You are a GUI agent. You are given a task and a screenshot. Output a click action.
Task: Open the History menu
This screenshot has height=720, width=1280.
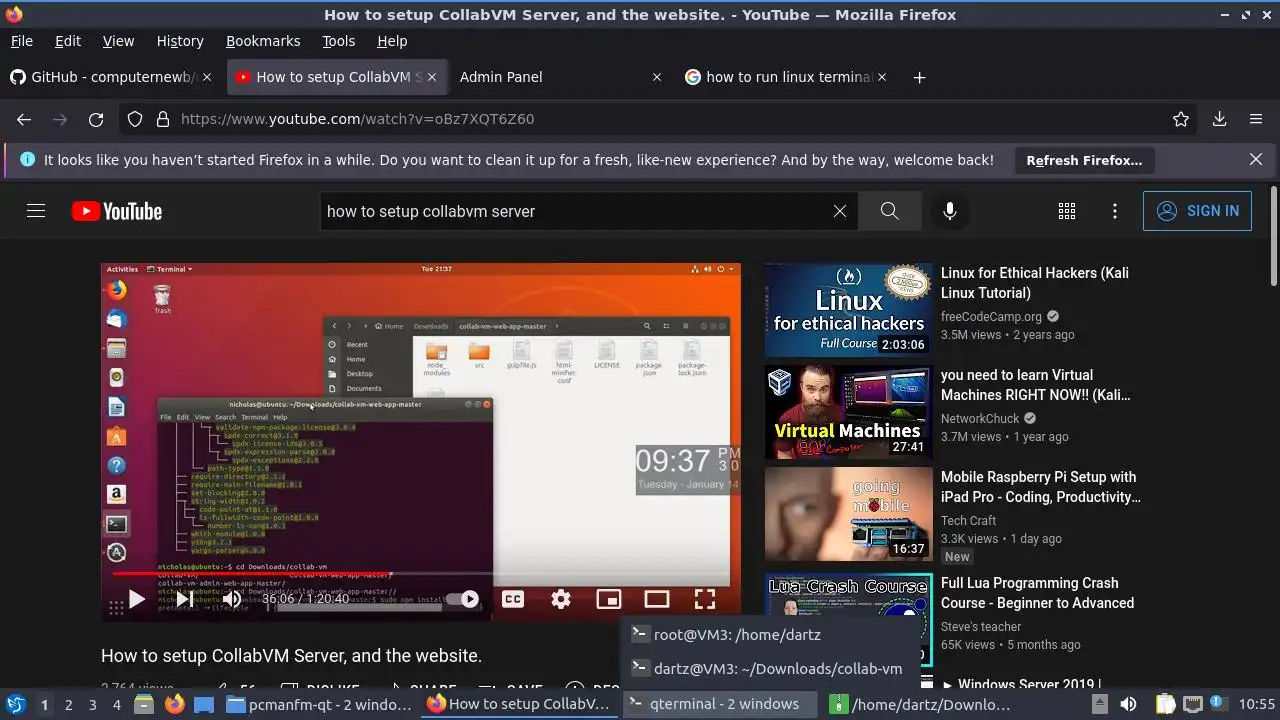[180, 41]
